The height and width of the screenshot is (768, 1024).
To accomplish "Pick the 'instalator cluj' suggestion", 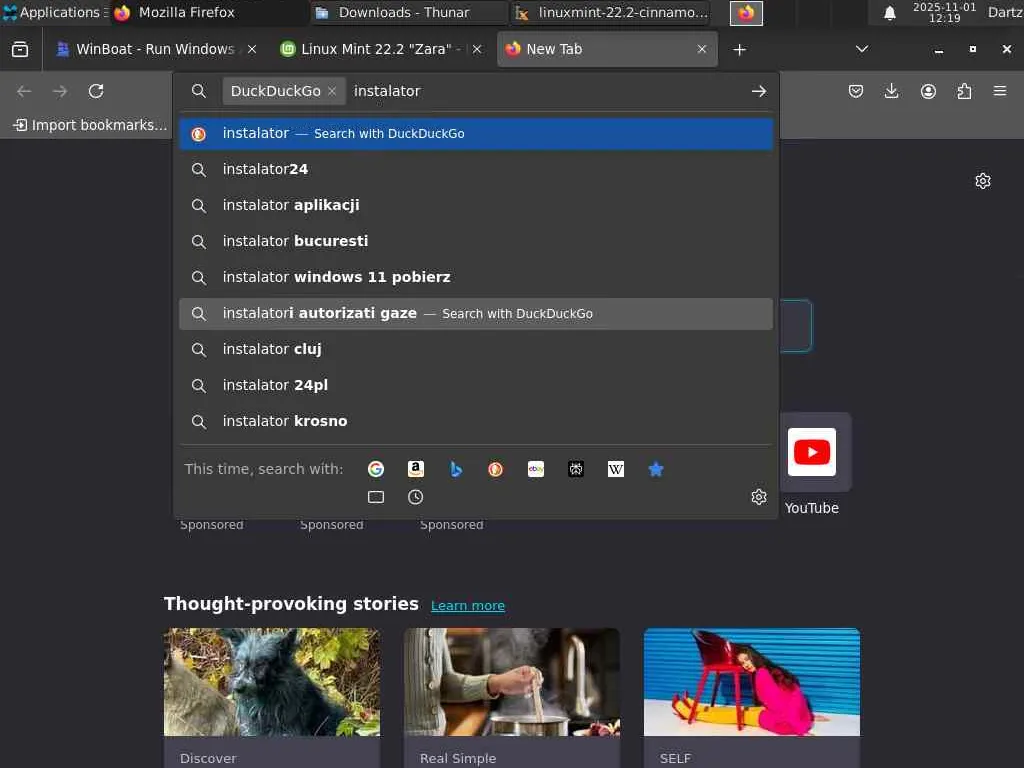I will click(x=476, y=350).
